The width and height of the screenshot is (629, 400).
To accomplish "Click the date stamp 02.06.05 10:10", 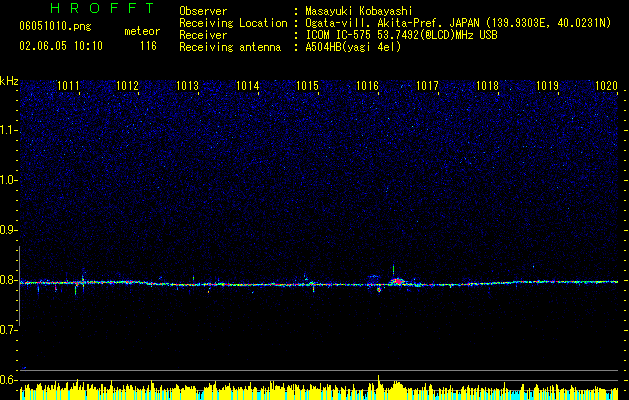I will click(x=61, y=46).
